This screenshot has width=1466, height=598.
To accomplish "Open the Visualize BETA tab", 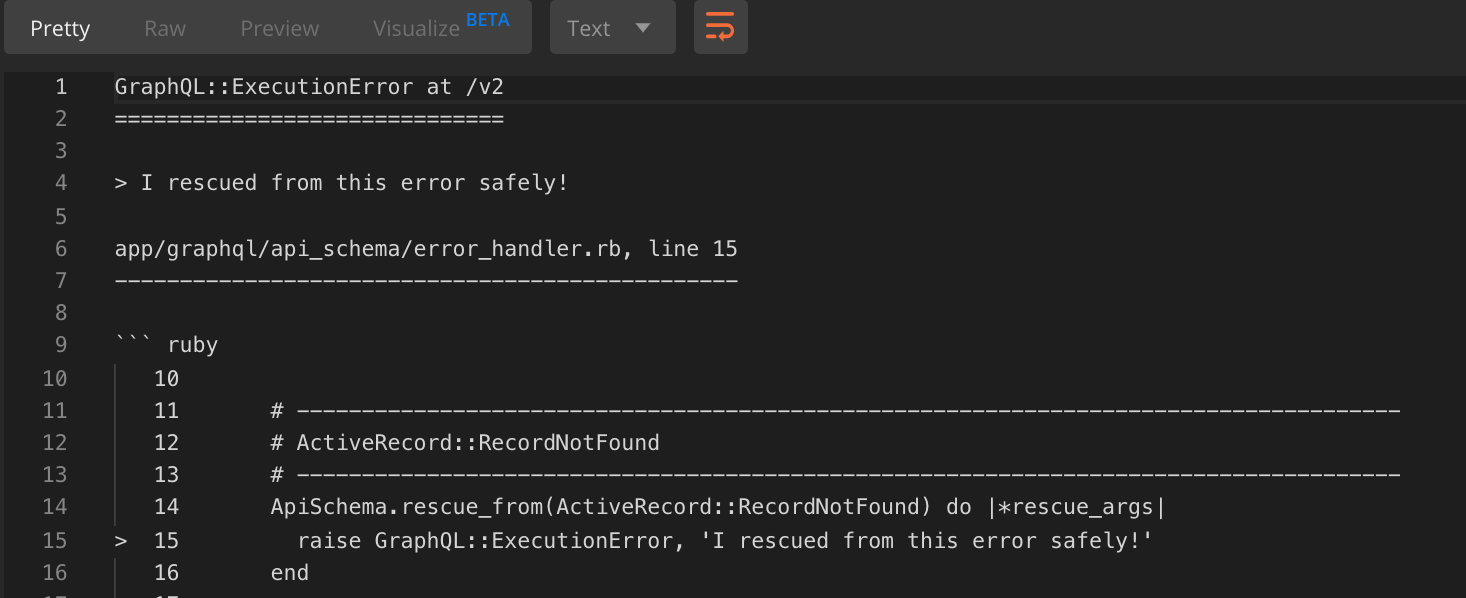I will click(x=441, y=26).
